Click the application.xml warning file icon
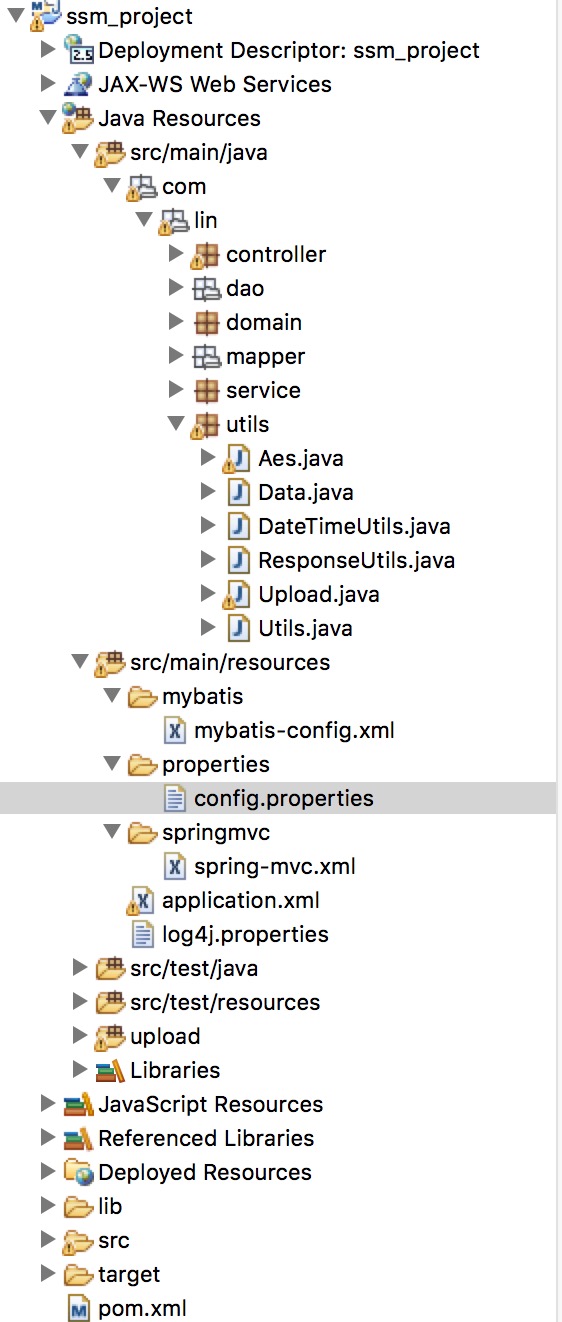 (141, 900)
